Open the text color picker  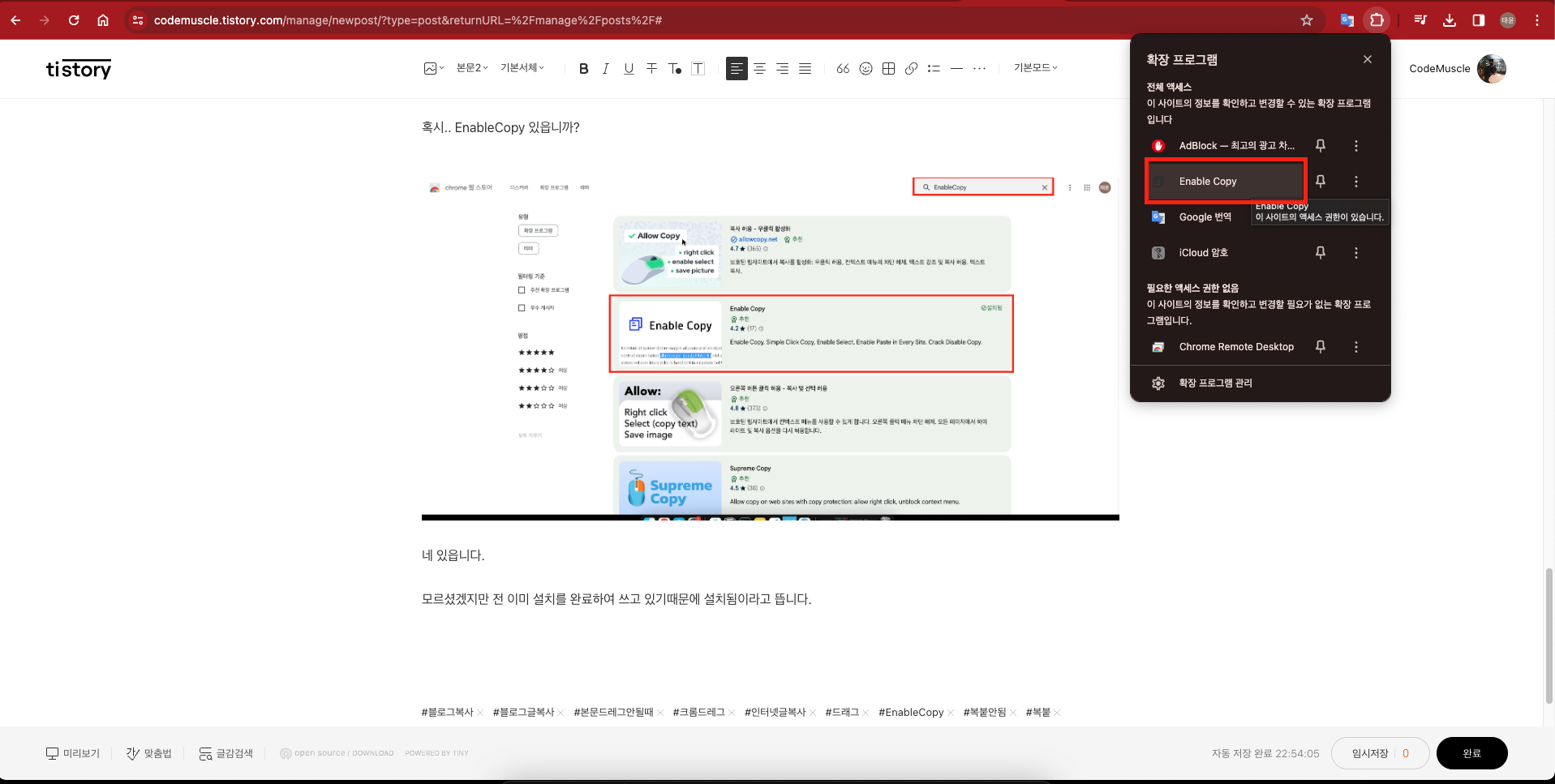[x=674, y=69]
